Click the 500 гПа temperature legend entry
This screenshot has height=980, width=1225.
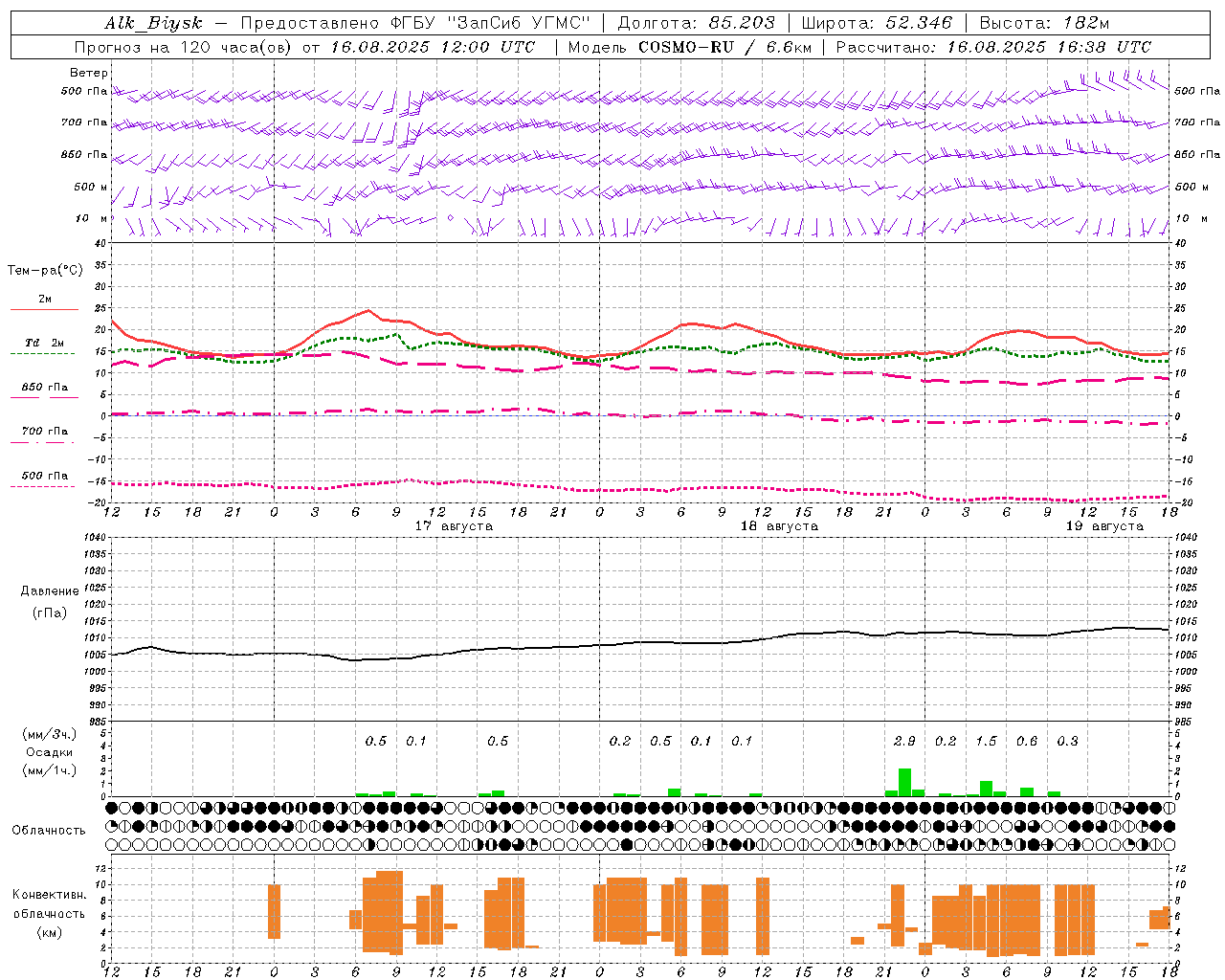point(44,476)
